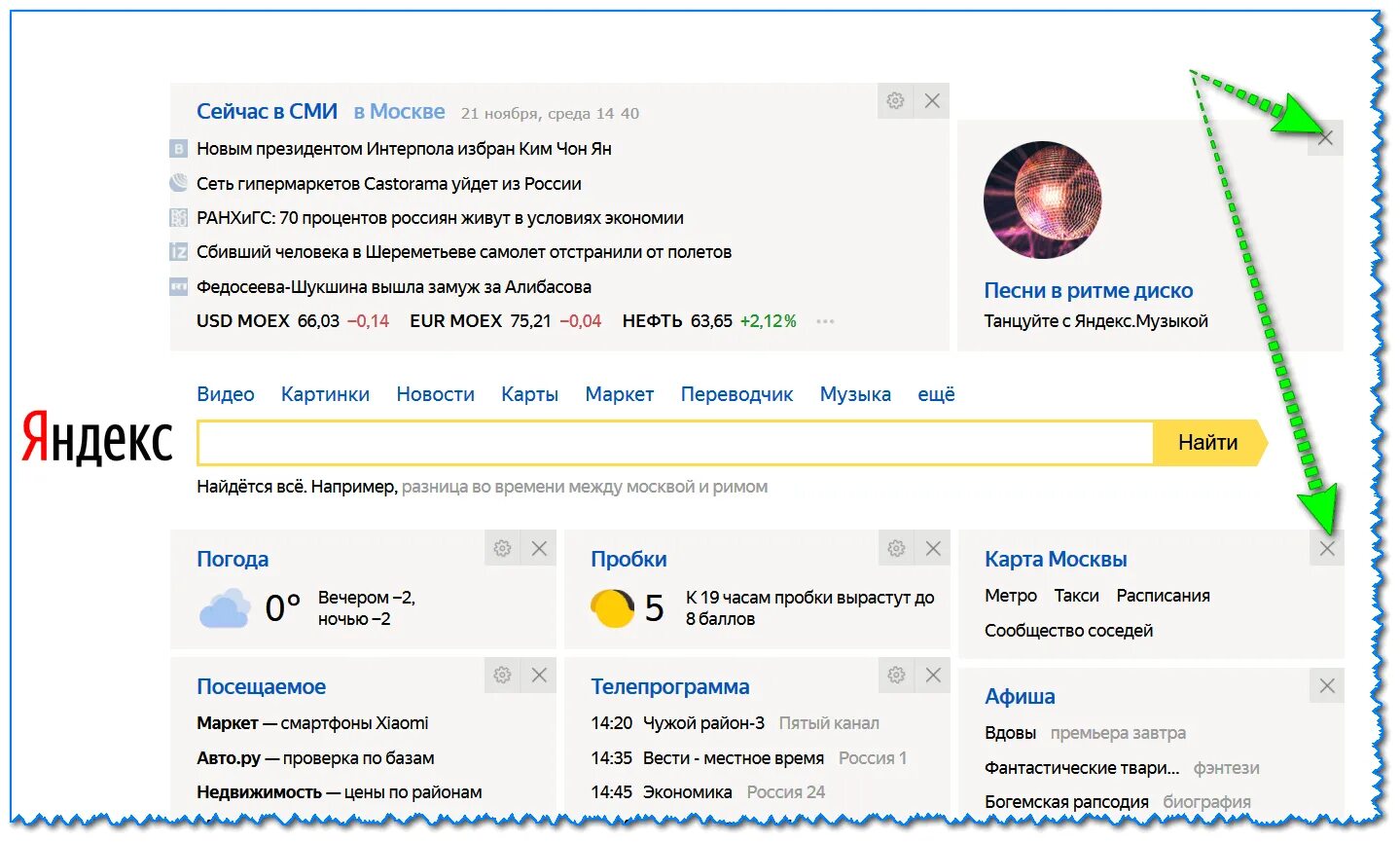Open Посещаемое widget settings gear
1400x842 pixels.
(502, 675)
